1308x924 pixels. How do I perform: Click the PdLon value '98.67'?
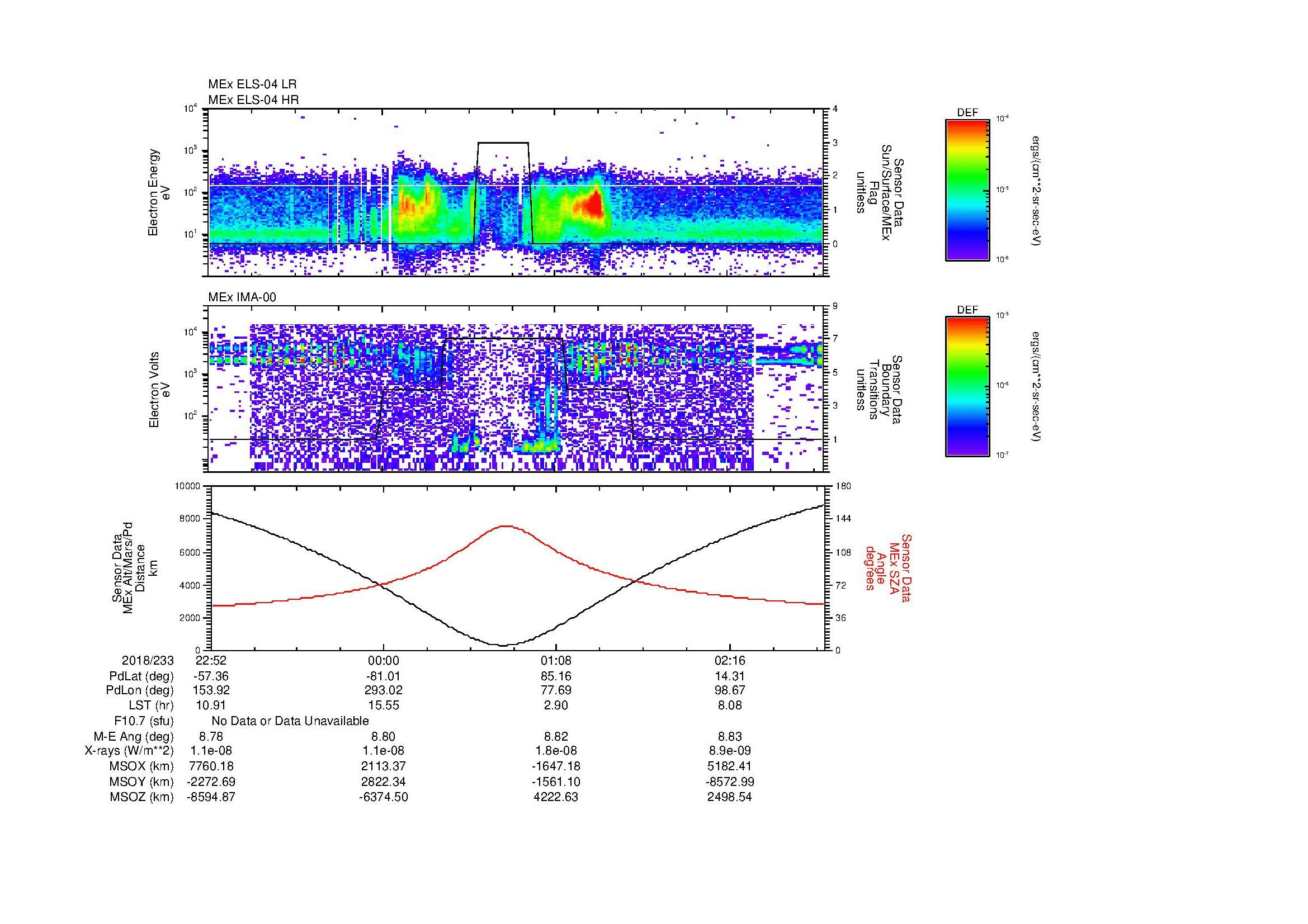pyautogui.click(x=730, y=690)
